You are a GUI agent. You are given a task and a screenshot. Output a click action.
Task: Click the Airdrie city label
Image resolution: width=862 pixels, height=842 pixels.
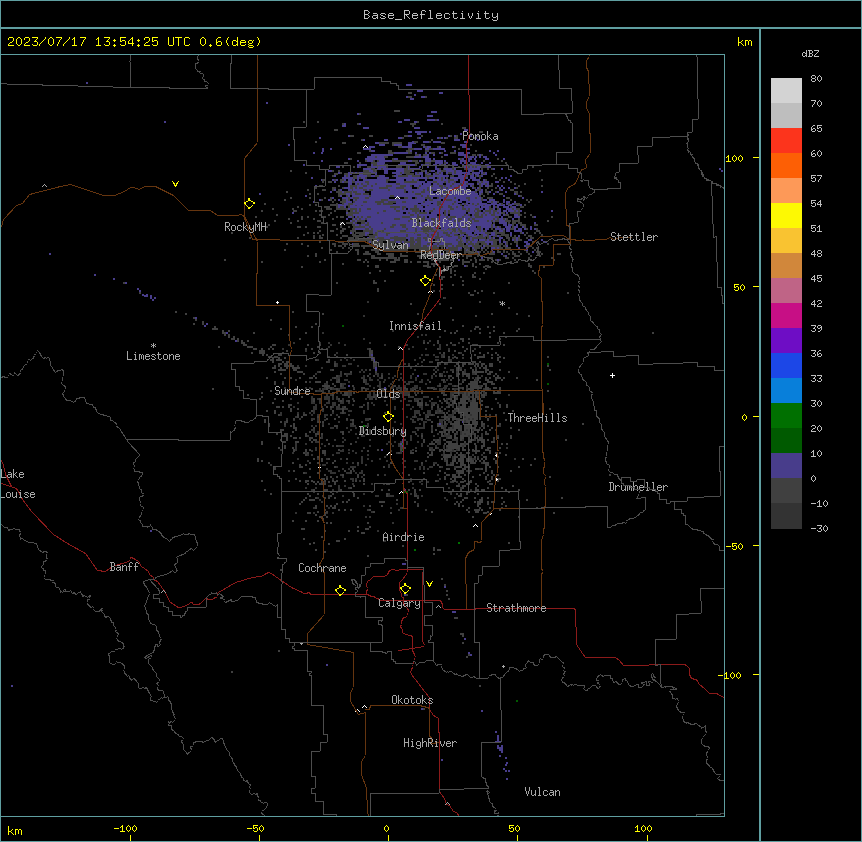coord(404,537)
